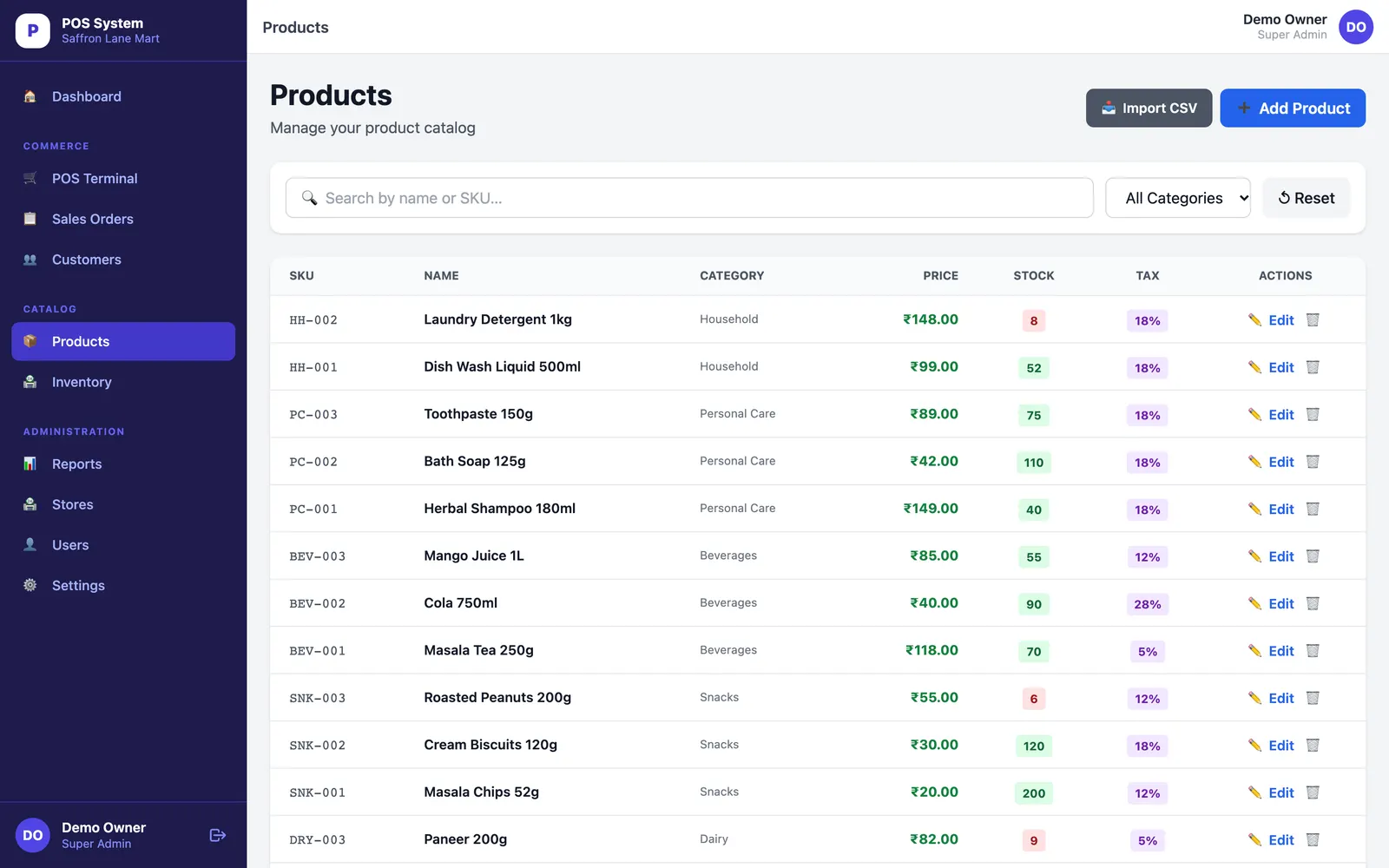Edit Paneer 200g product
1389x868 pixels.
1272,840
